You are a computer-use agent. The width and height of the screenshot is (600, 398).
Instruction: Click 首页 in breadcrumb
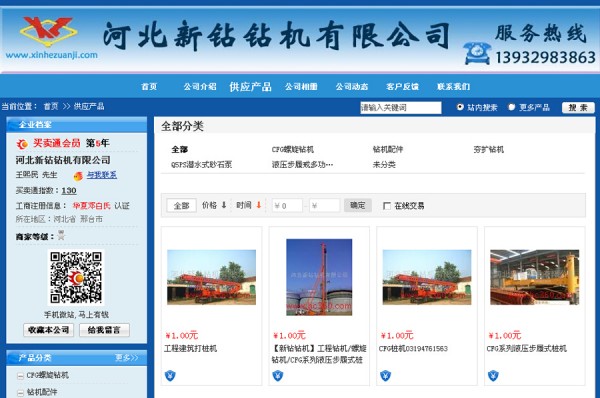coord(51,106)
